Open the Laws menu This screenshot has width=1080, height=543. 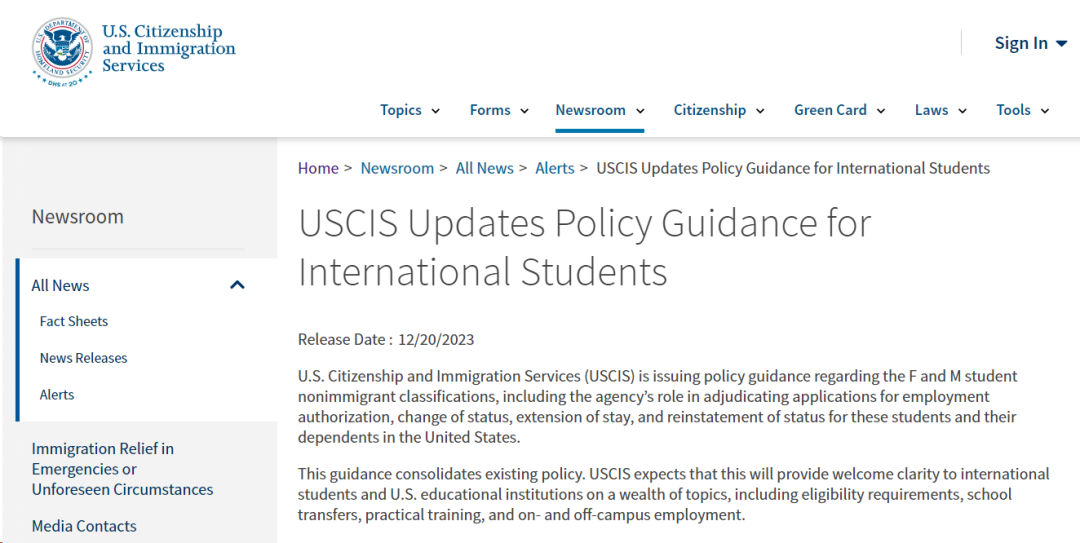(x=941, y=110)
